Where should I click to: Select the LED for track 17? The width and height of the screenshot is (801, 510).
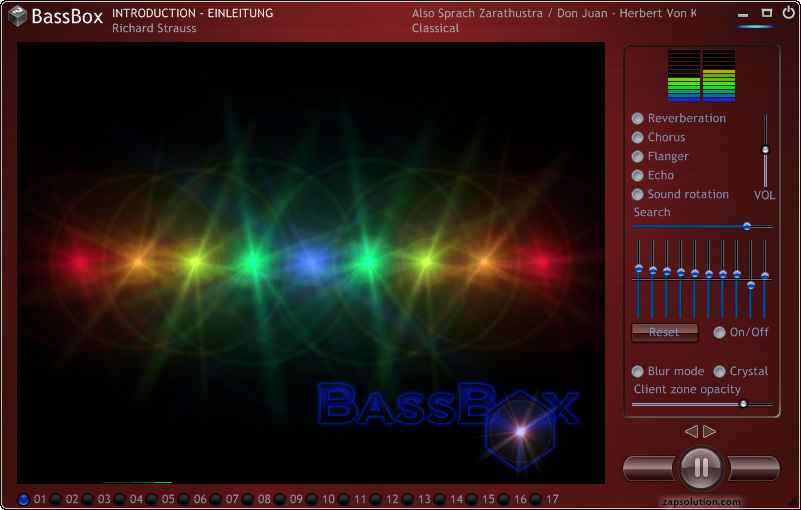[x=536, y=499]
